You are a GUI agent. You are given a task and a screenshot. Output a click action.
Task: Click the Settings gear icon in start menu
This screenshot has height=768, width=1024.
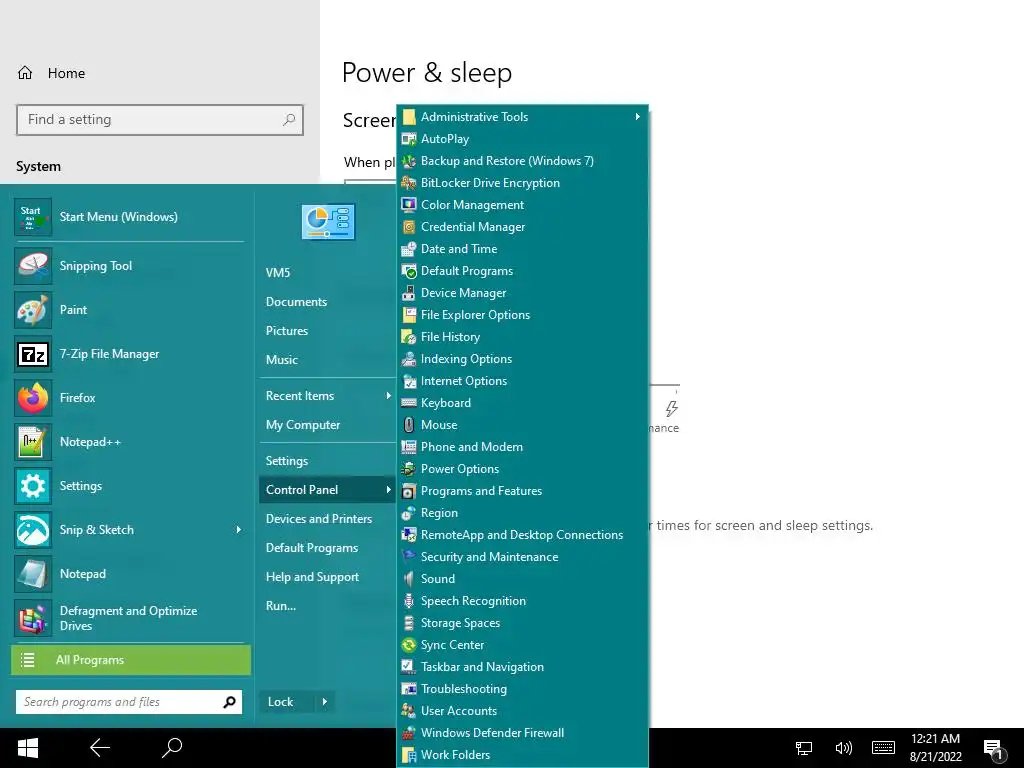coord(33,486)
